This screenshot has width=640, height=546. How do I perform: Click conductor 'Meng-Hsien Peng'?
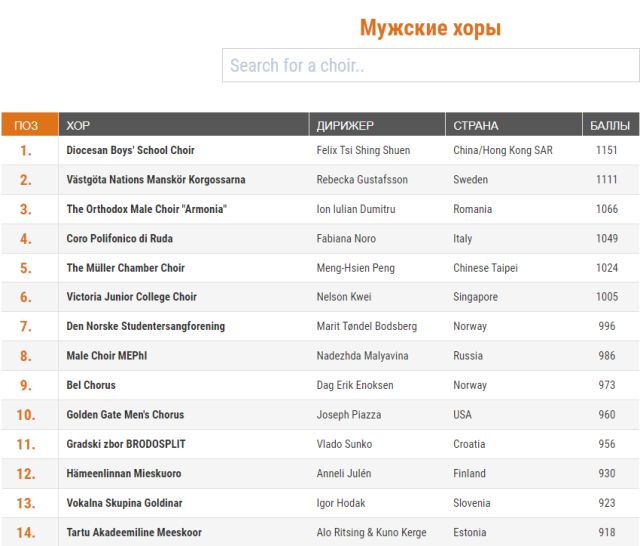click(x=356, y=268)
